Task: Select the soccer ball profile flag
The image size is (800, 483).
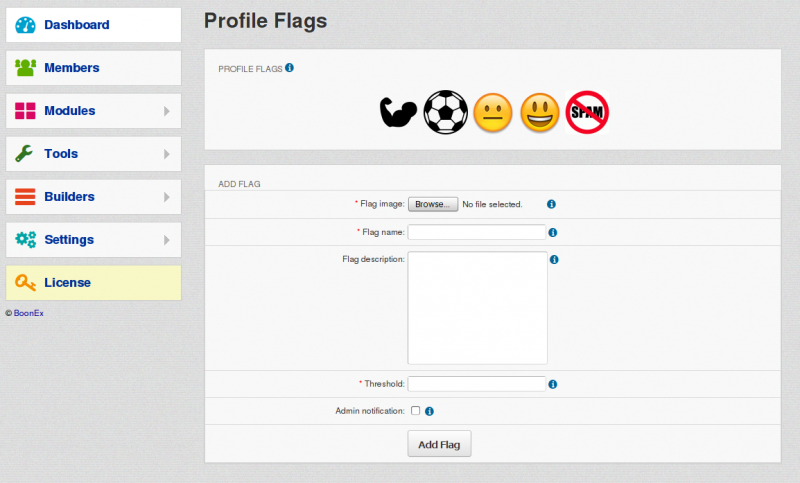Action: [x=445, y=112]
